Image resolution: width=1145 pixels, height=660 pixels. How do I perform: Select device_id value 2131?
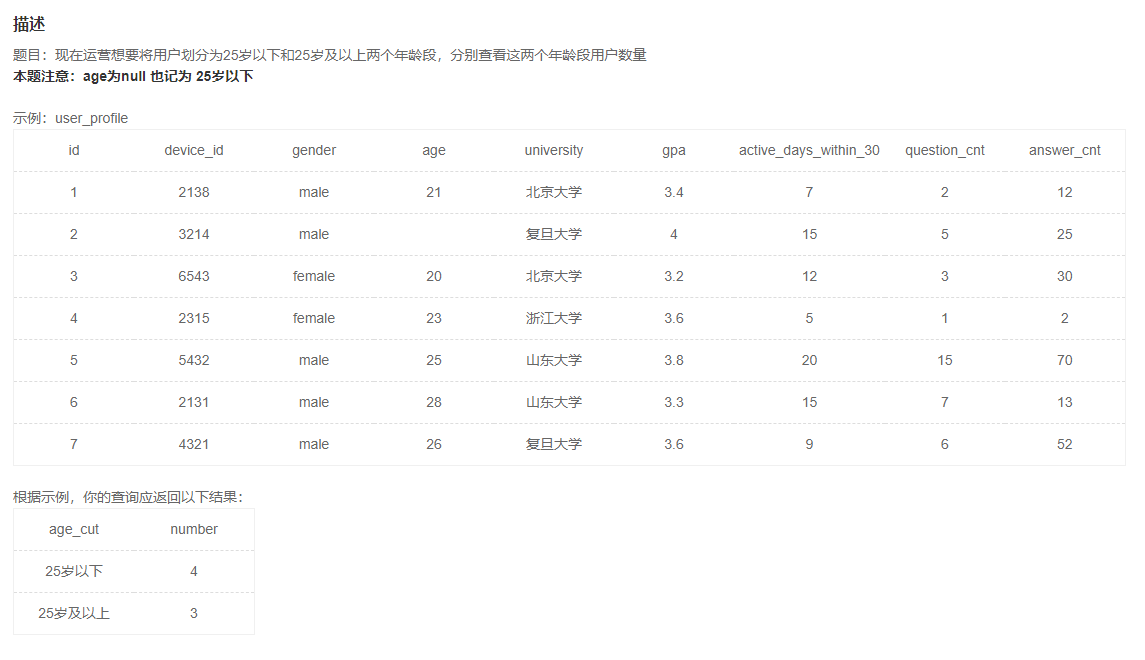[x=194, y=402]
